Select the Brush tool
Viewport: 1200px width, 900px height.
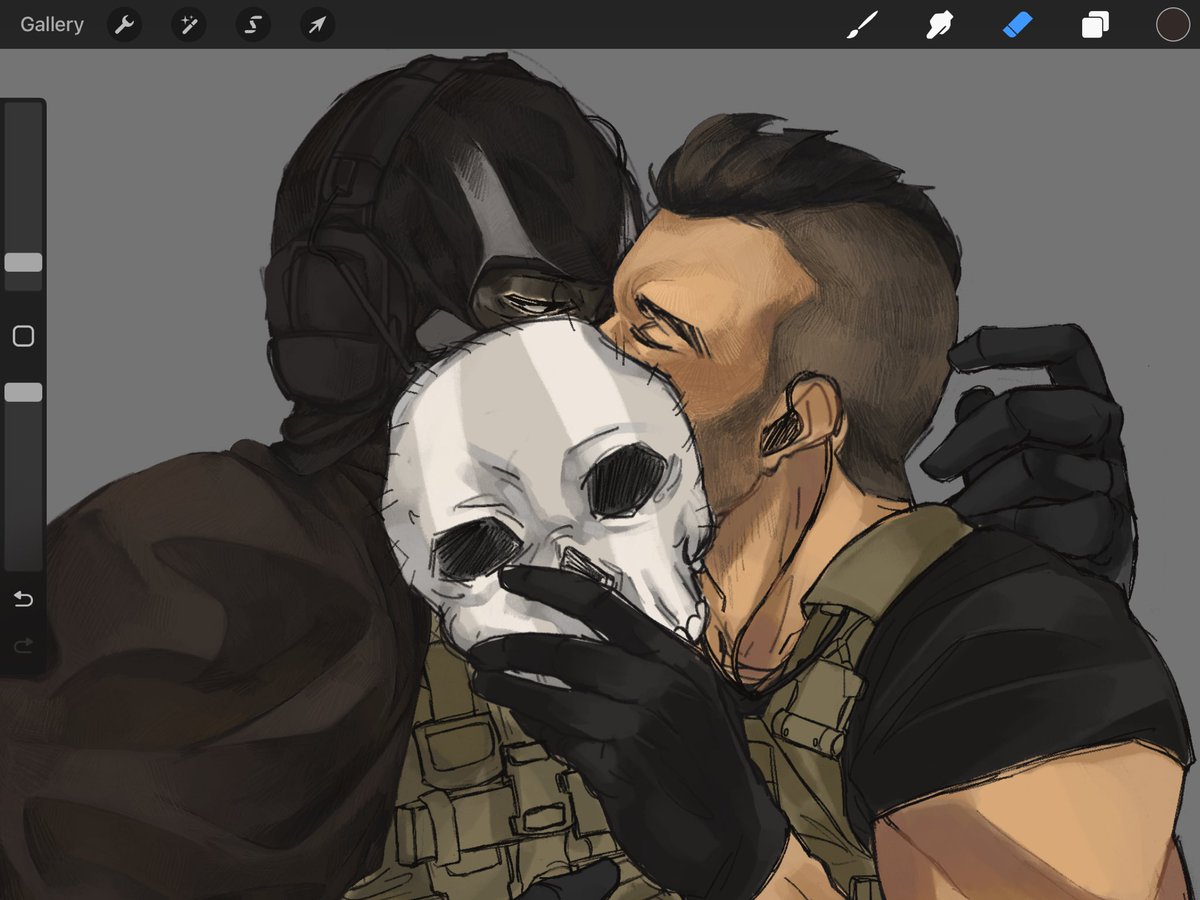pyautogui.click(x=860, y=25)
